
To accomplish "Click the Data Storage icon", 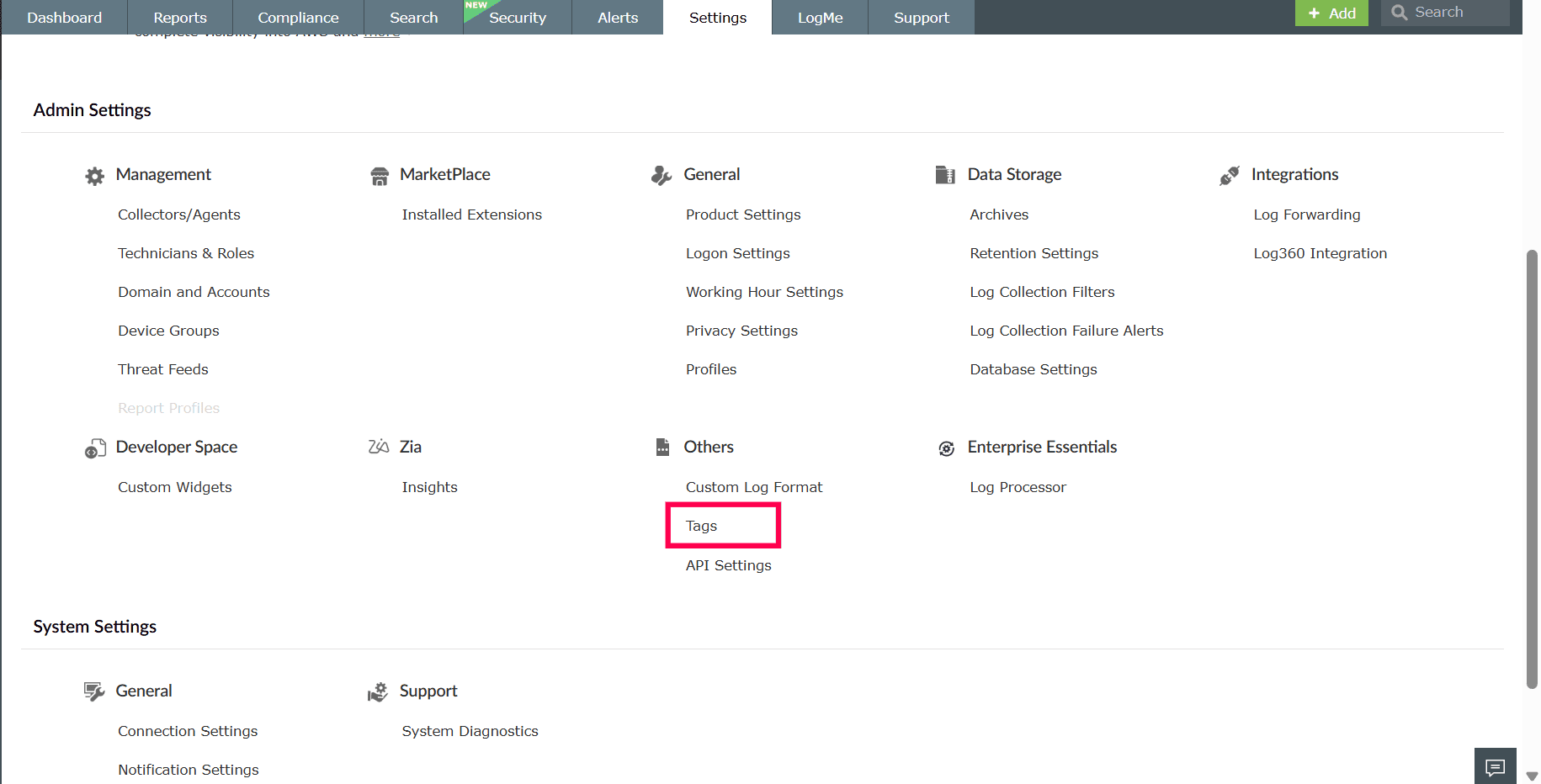I will coord(945,175).
